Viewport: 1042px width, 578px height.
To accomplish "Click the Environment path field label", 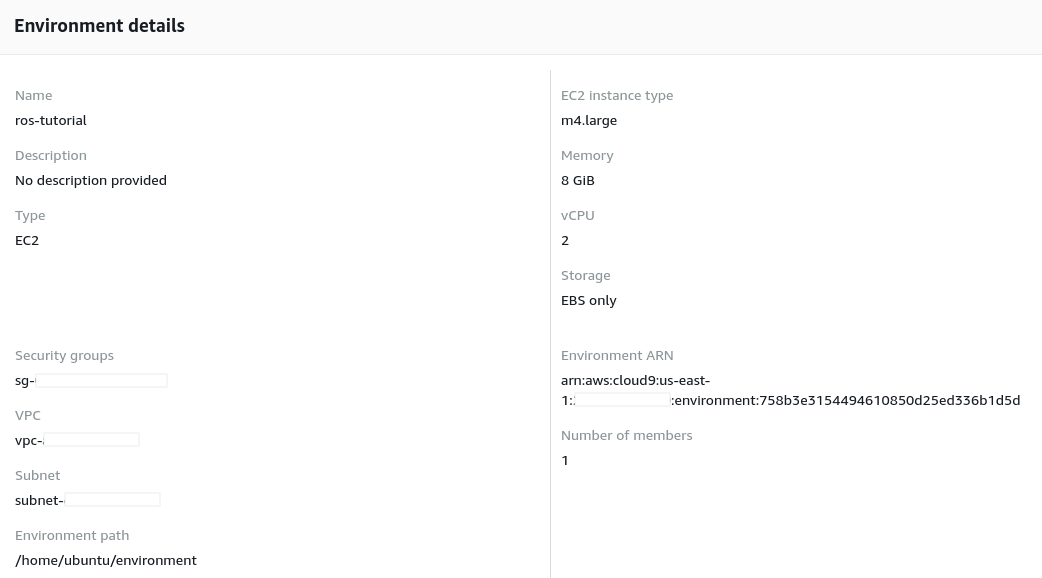I will click(72, 535).
